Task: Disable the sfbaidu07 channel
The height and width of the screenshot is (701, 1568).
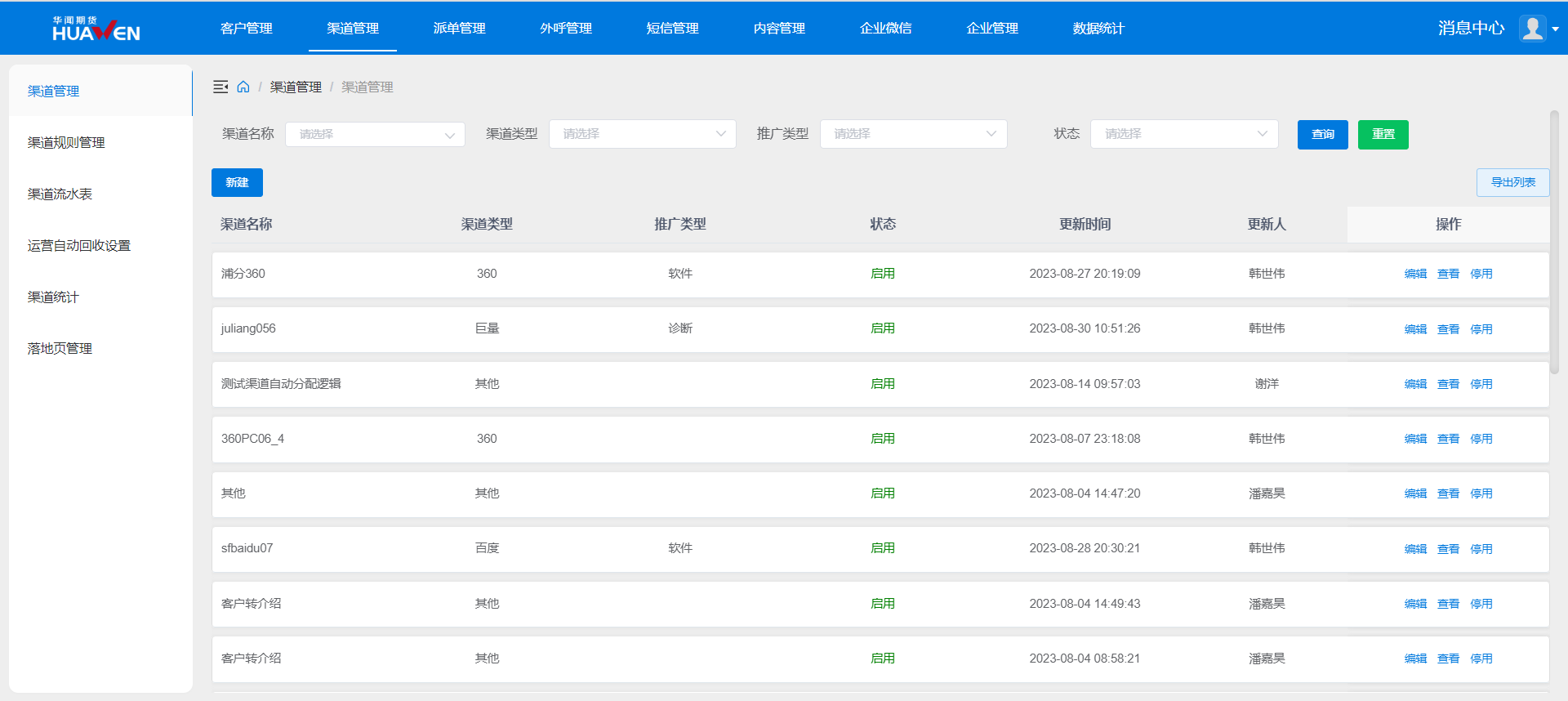Action: pyautogui.click(x=1481, y=549)
